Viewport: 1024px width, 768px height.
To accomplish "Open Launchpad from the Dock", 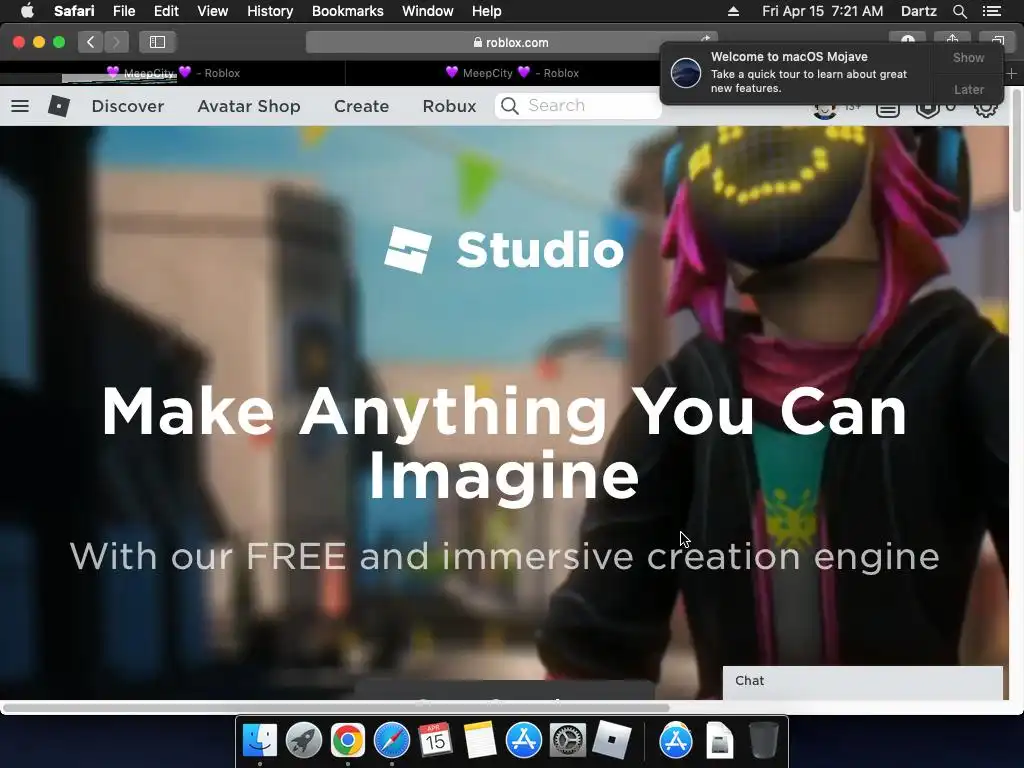I will [x=304, y=740].
